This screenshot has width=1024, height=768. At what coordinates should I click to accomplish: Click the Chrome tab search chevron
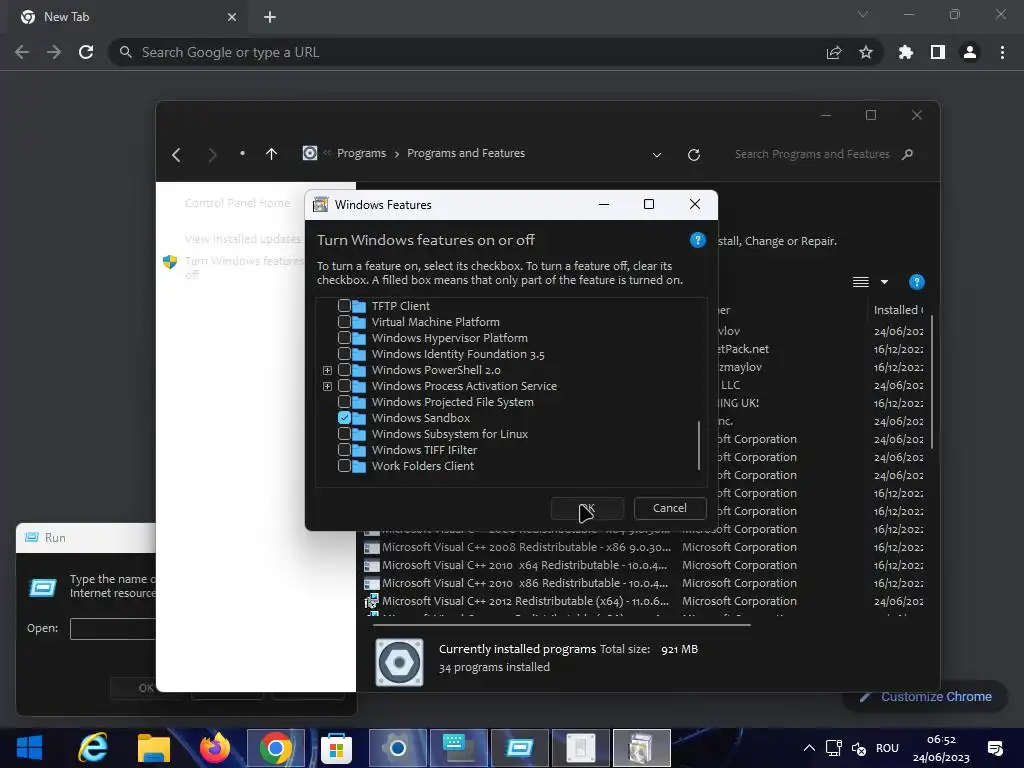pyautogui.click(x=863, y=14)
